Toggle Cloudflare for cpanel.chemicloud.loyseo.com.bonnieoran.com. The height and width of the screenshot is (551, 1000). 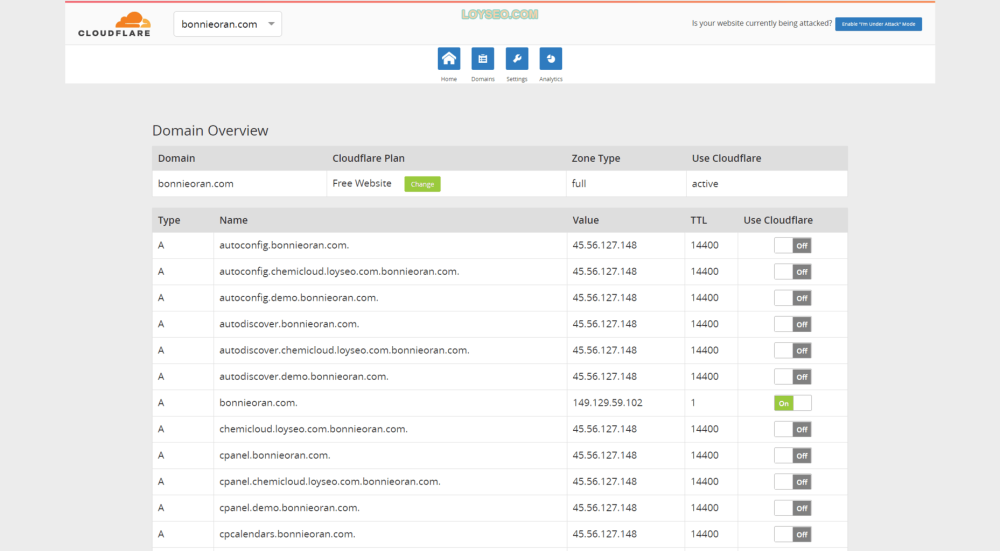[793, 482]
